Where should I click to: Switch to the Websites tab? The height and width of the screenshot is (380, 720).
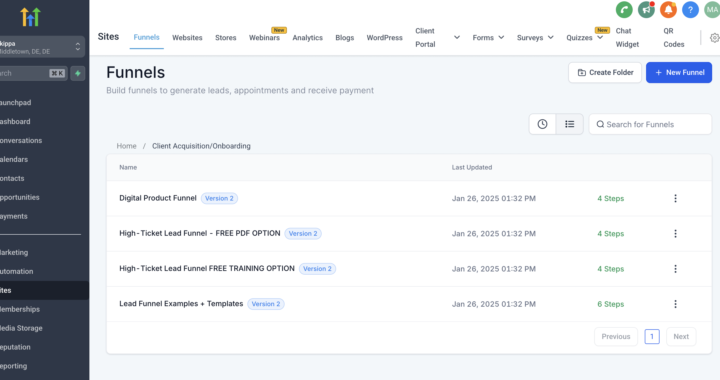(187, 38)
